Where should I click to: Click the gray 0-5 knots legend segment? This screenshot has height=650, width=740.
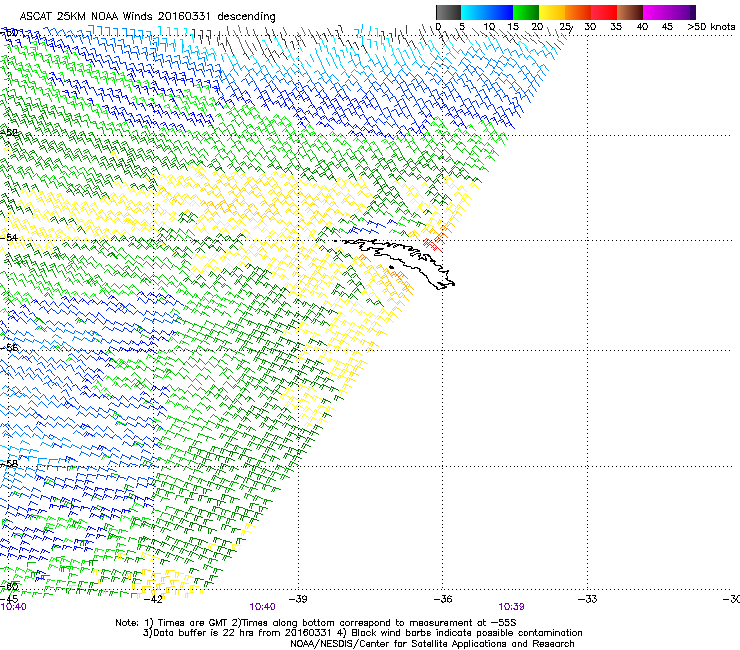[448, 12]
